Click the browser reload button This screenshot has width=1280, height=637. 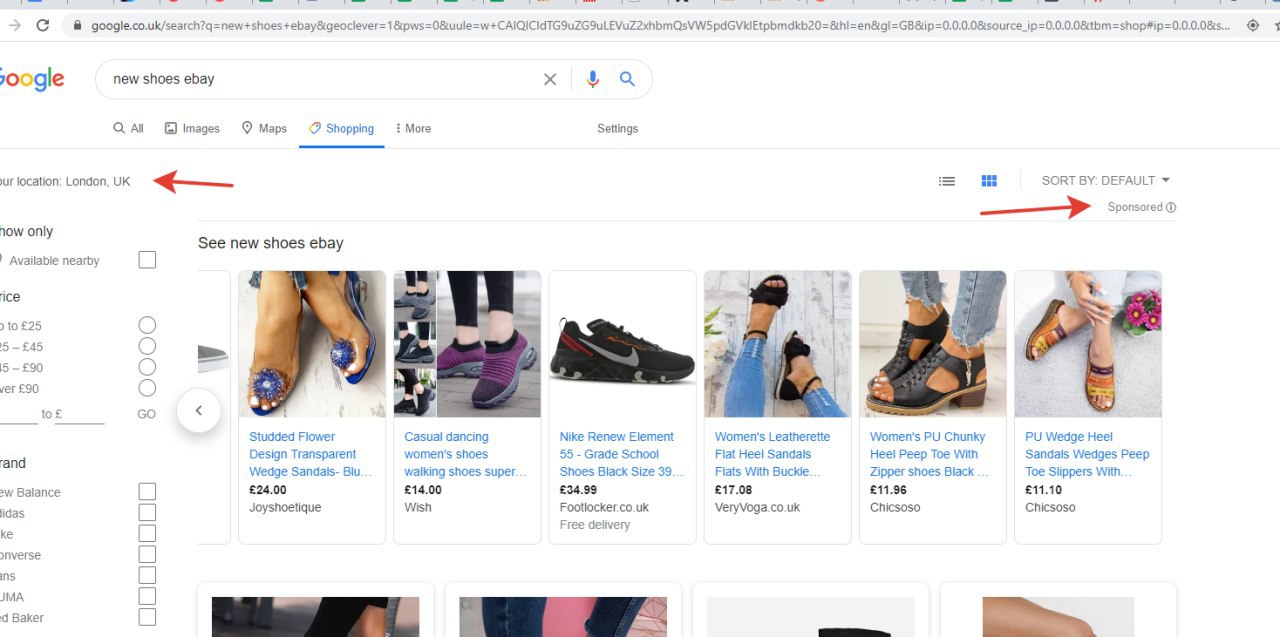42,25
